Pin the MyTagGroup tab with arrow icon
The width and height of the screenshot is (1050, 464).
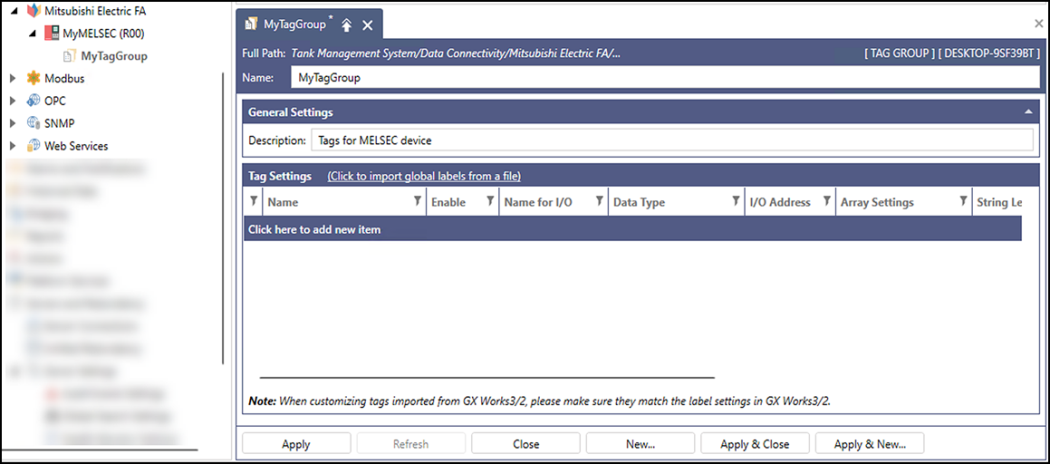point(346,25)
